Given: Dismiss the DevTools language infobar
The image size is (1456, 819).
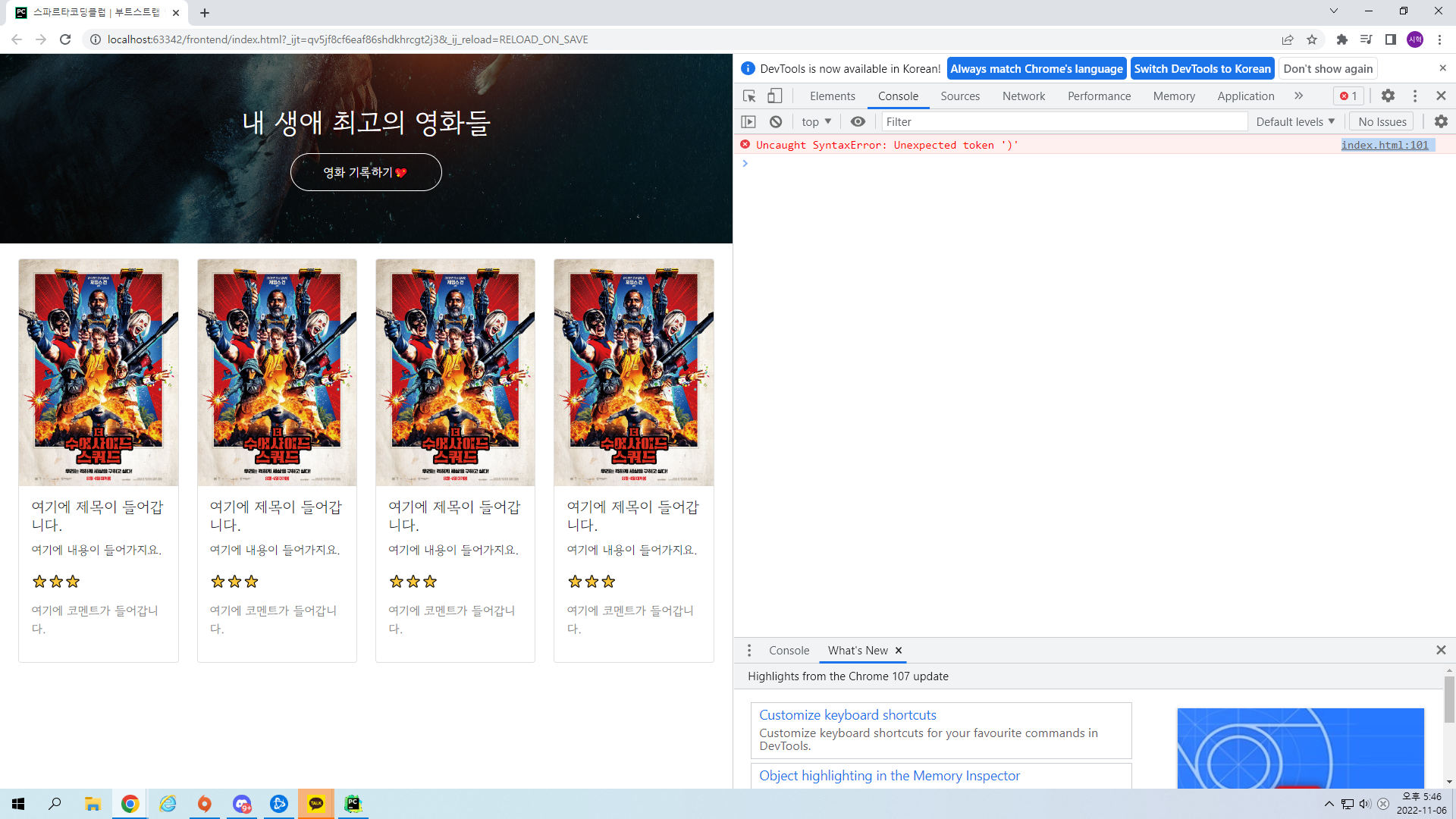Looking at the screenshot, I should click(1442, 68).
